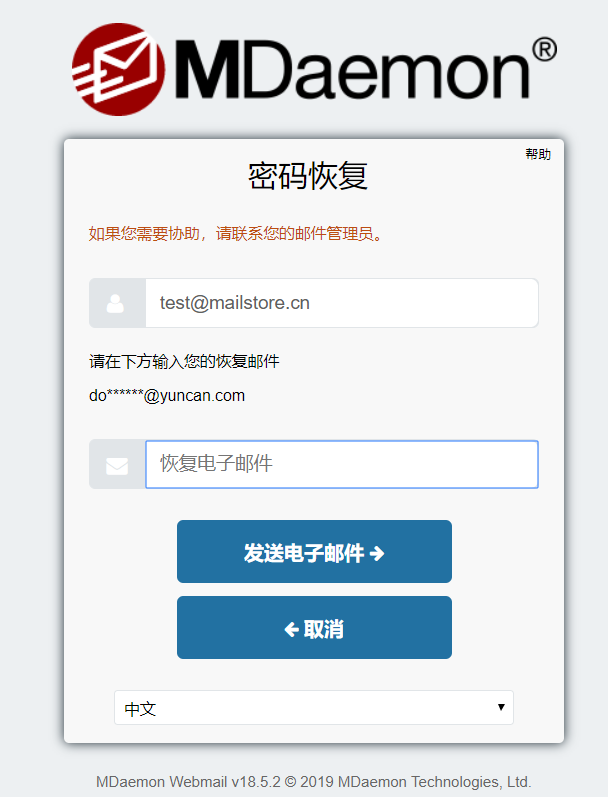Click the user silhouette icon
This screenshot has height=797, width=608.
pyautogui.click(x=115, y=303)
